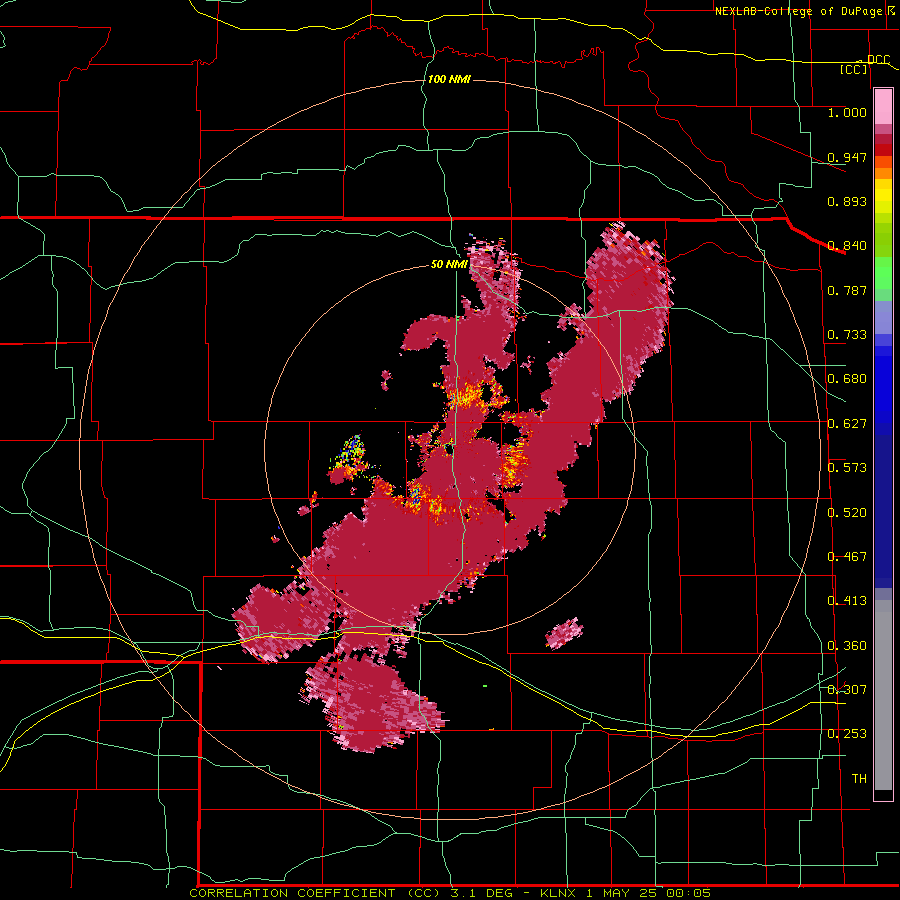Click the DCC label above the legend

(x=878, y=60)
